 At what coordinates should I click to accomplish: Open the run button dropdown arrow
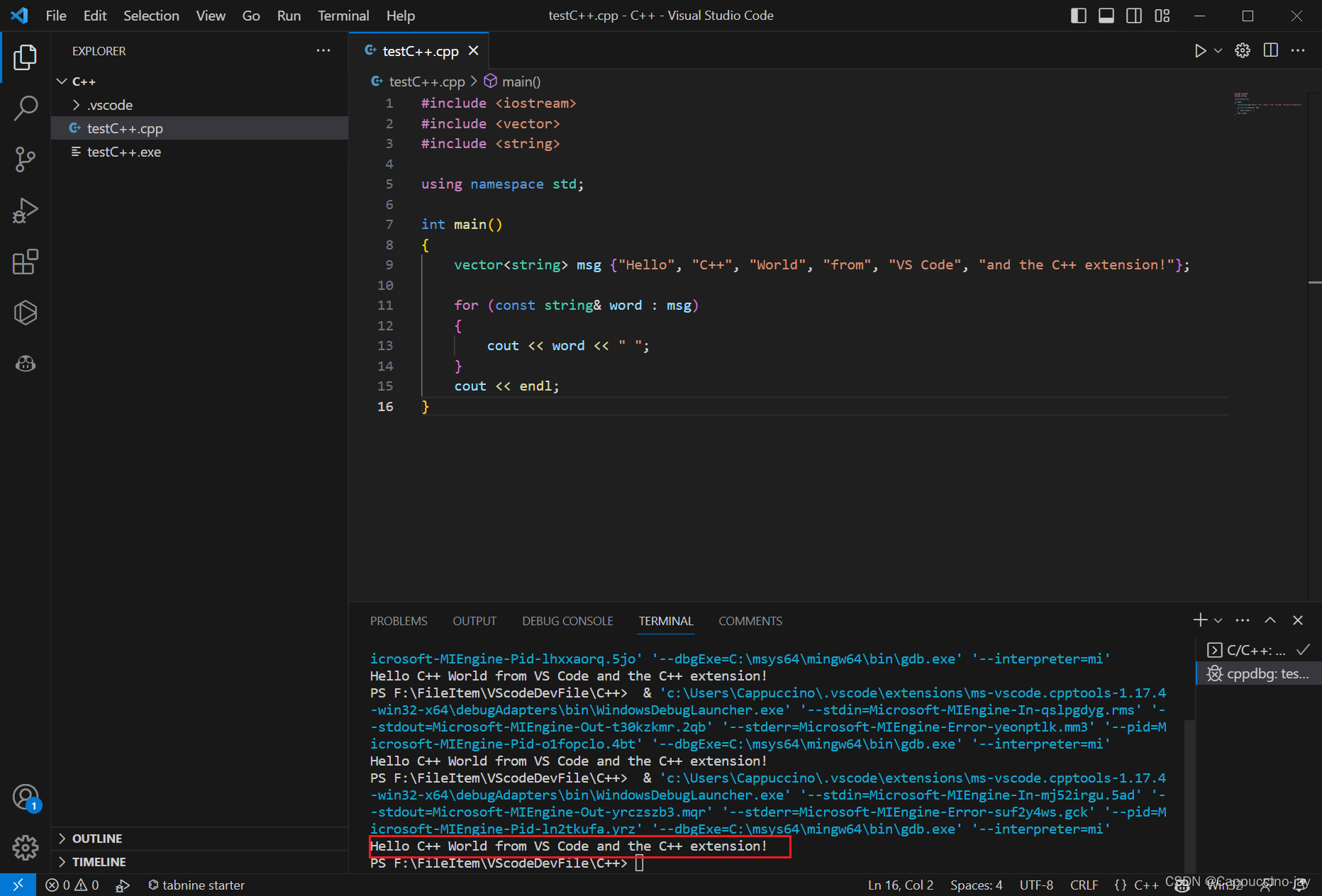pos(1218,50)
